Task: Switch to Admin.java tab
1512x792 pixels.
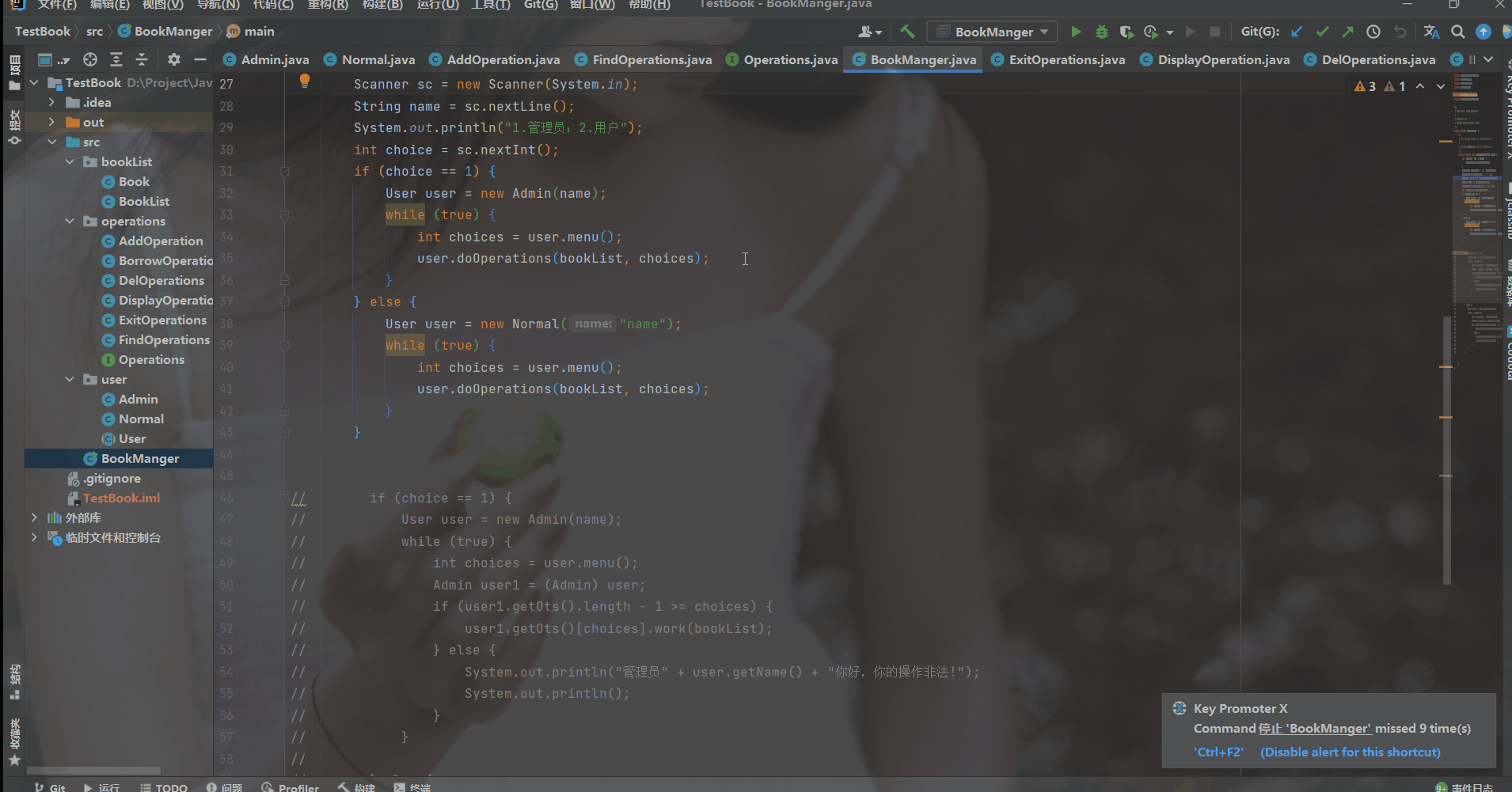Action: pyautogui.click(x=266, y=59)
